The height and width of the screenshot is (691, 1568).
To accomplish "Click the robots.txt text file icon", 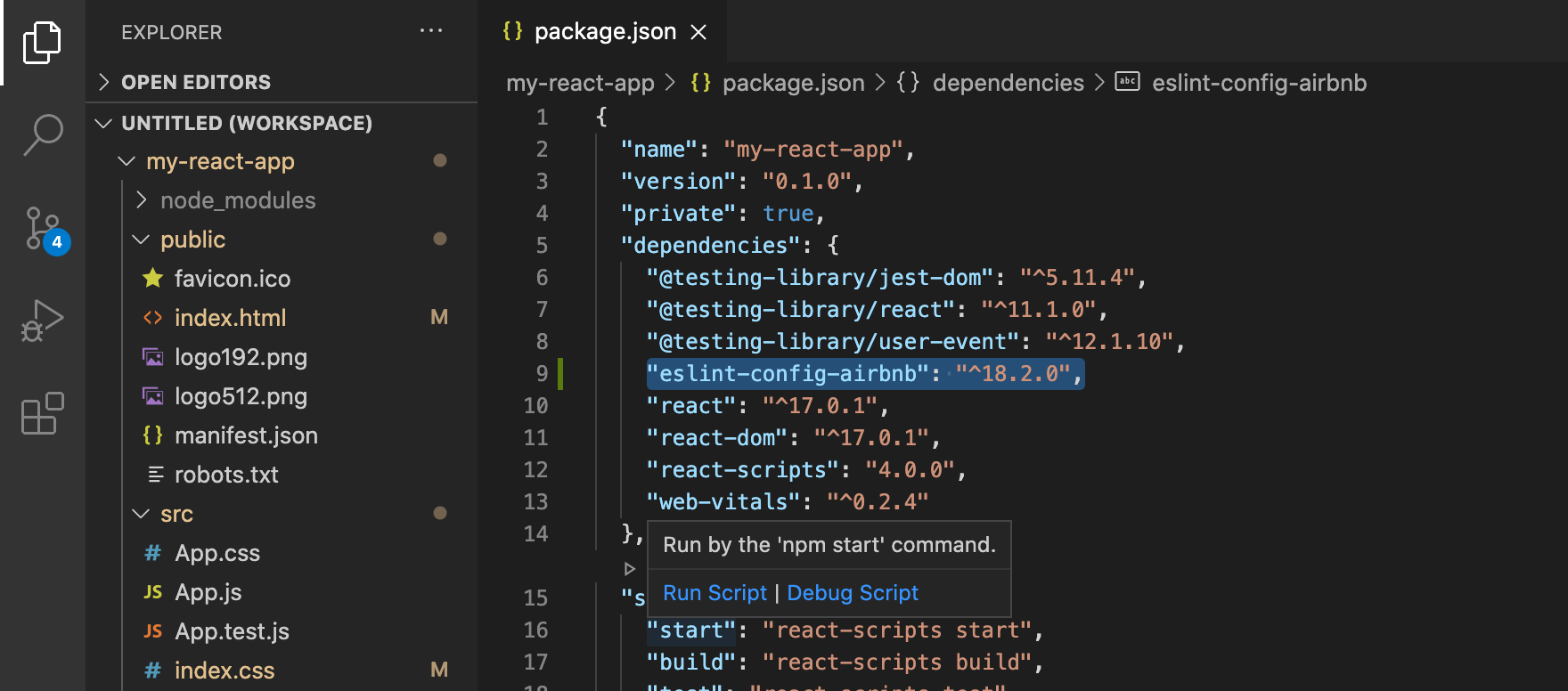I will [155, 475].
